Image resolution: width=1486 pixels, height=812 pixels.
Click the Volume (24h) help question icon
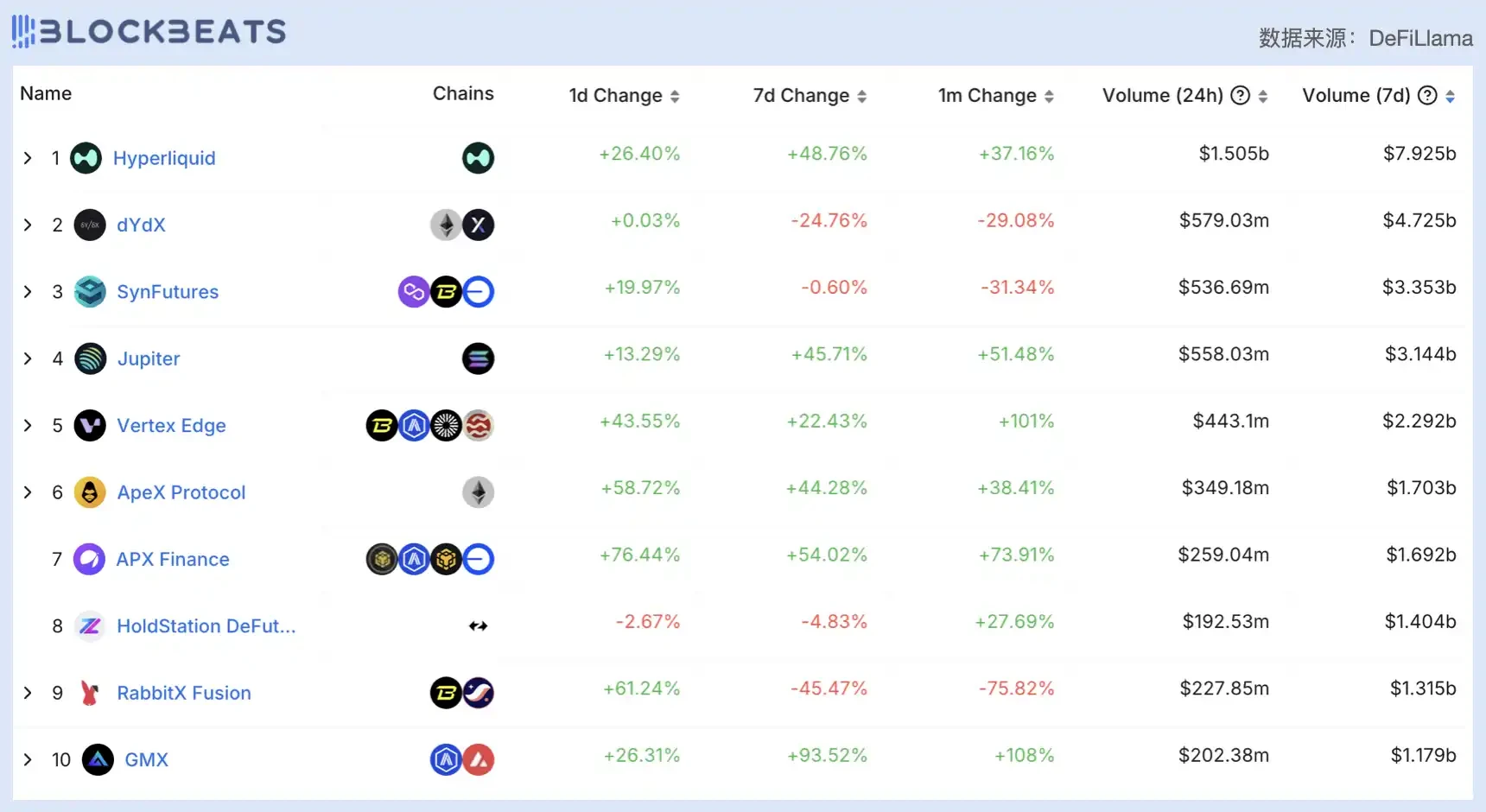tap(1240, 95)
